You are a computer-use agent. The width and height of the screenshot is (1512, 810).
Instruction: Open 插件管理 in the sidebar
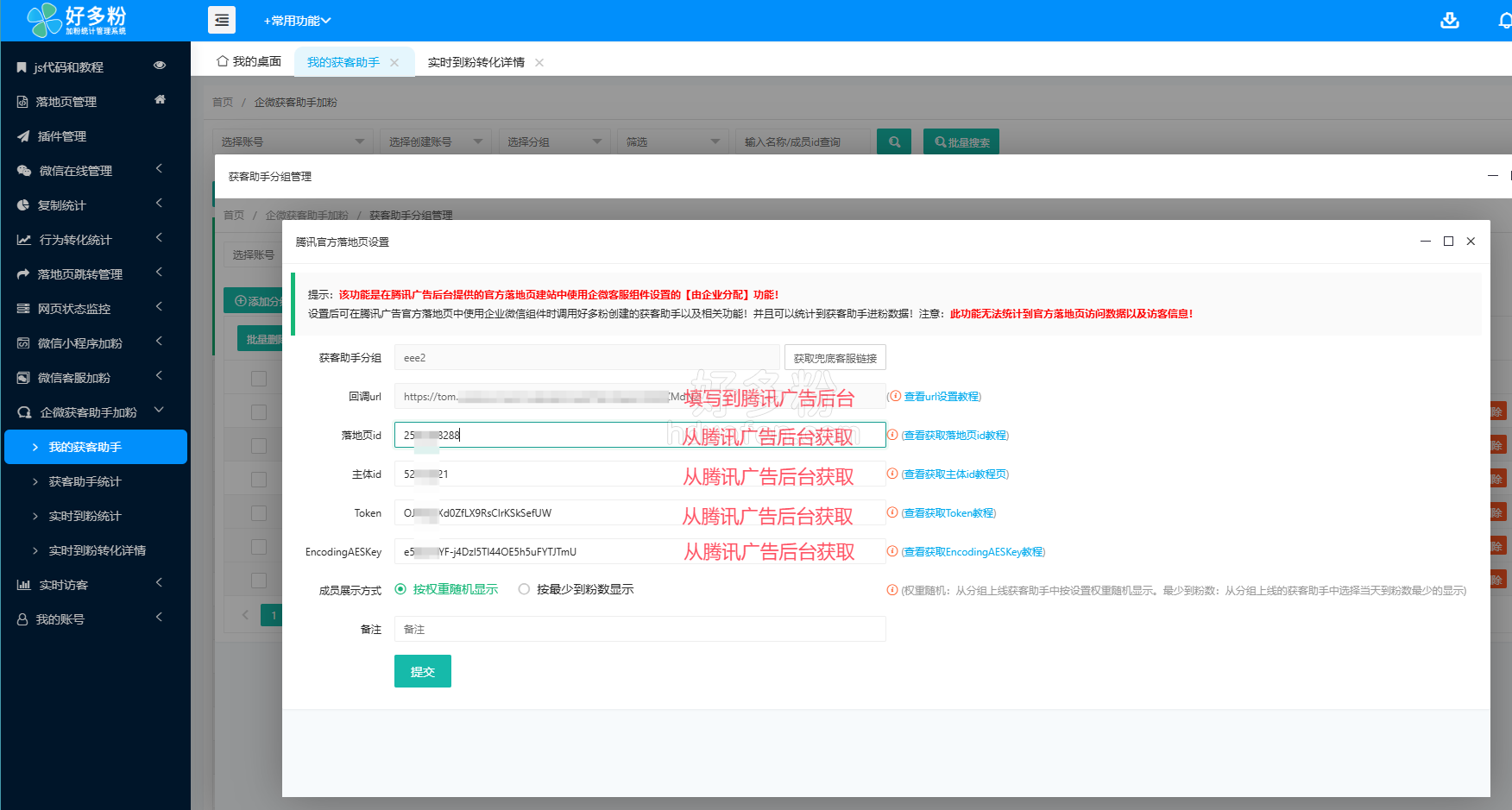pyautogui.click(x=62, y=136)
